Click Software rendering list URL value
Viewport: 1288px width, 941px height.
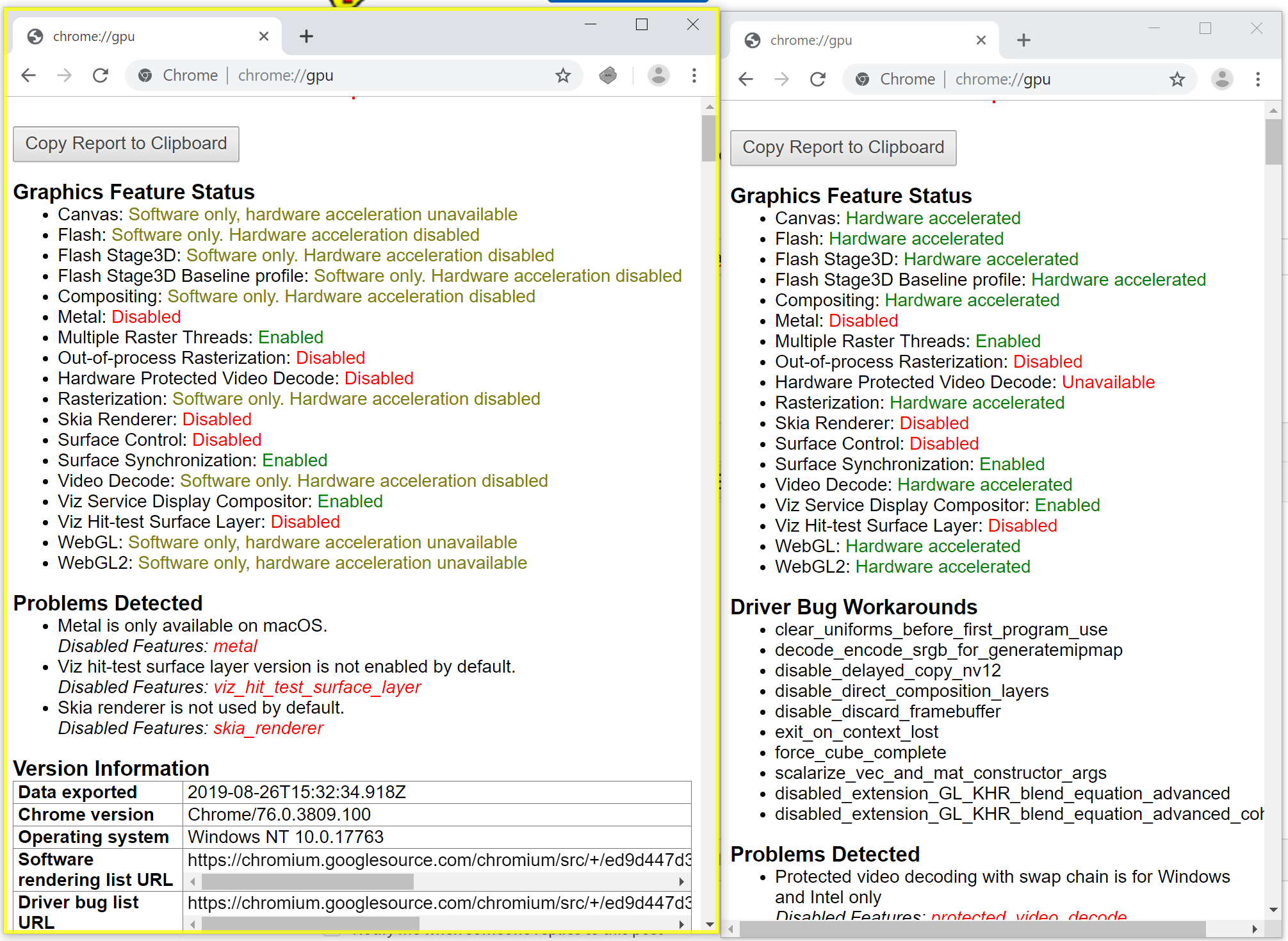coord(439,860)
